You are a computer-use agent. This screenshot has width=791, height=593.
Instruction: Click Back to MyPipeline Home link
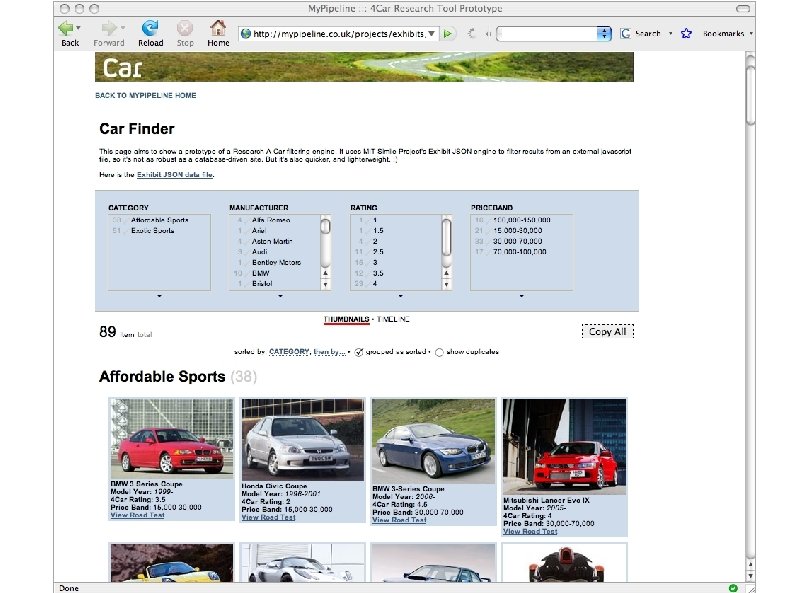pos(146,95)
